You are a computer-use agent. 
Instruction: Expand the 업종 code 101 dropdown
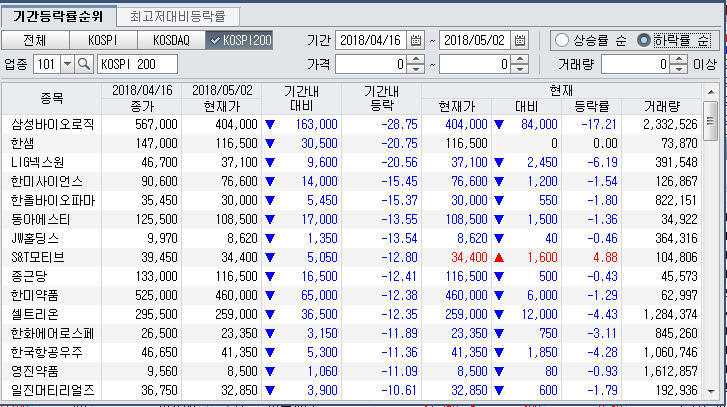[68, 65]
